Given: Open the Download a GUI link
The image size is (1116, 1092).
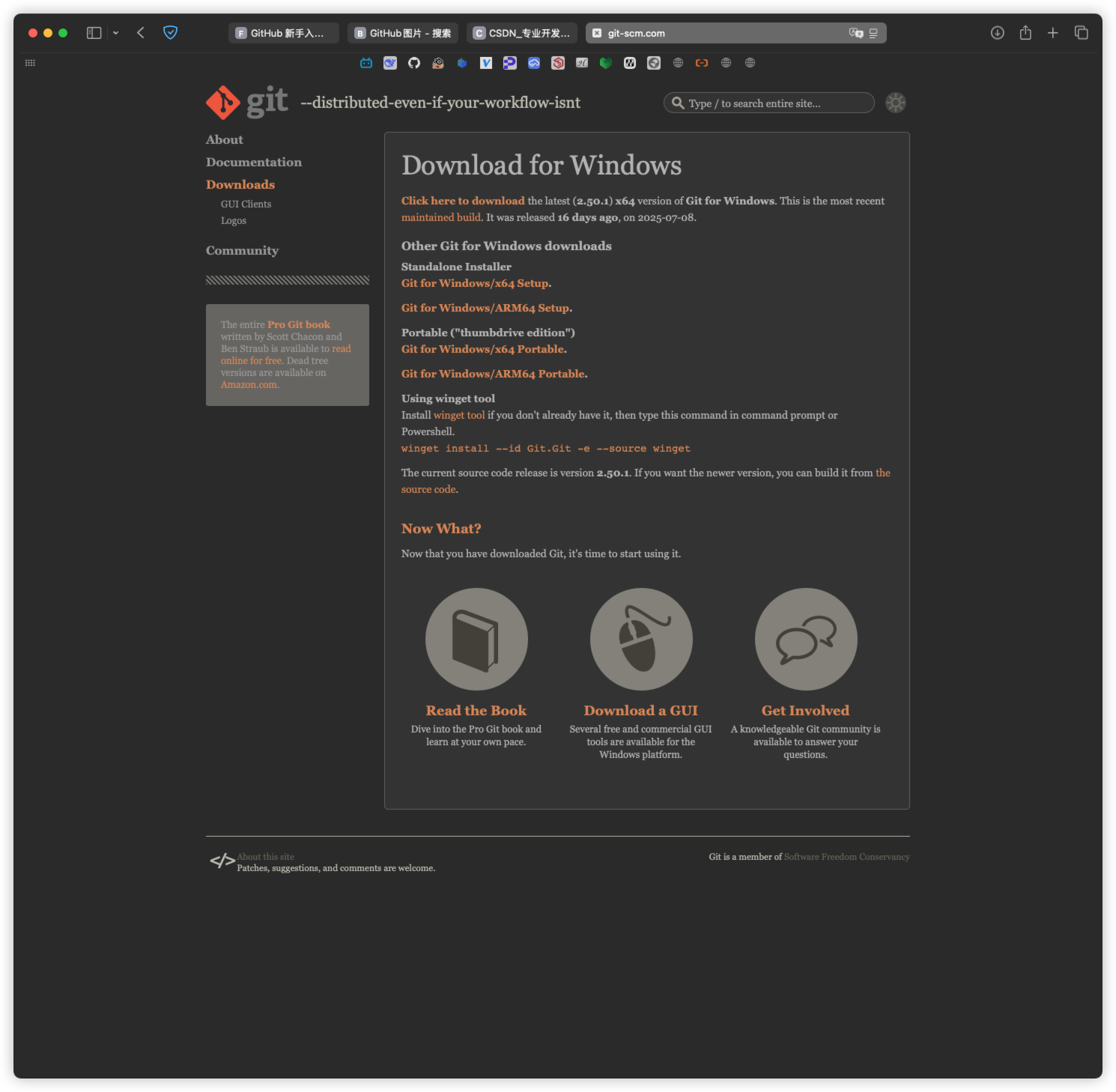Looking at the screenshot, I should [641, 711].
